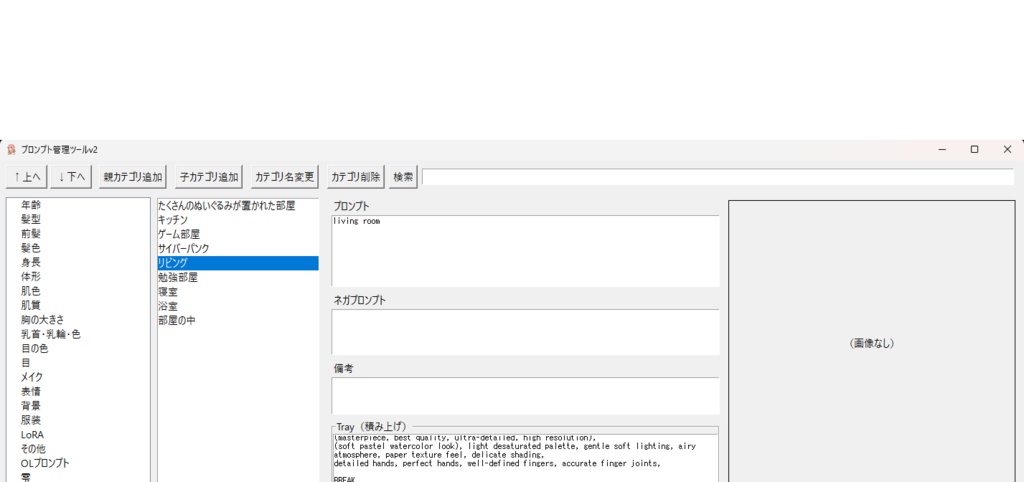Select OLプロンプト in the category tree

pyautogui.click(x=45, y=464)
